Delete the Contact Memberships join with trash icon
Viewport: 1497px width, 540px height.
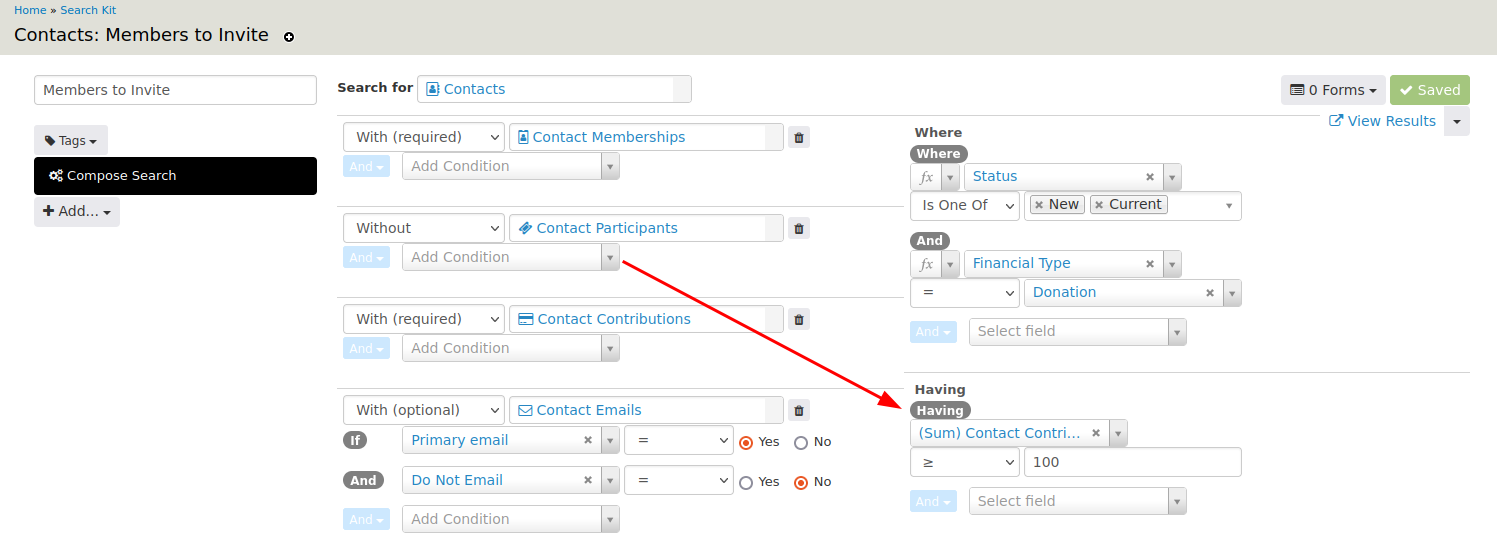798,138
